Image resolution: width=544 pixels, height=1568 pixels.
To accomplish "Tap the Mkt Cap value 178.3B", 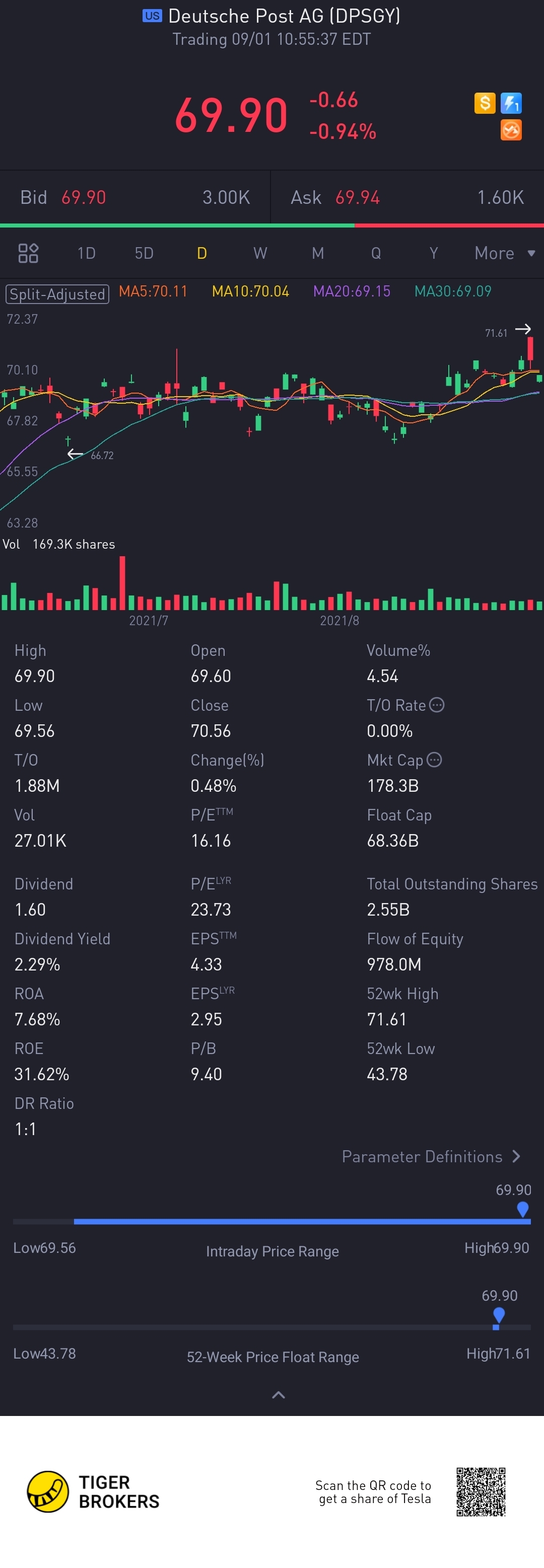I will pos(392,786).
